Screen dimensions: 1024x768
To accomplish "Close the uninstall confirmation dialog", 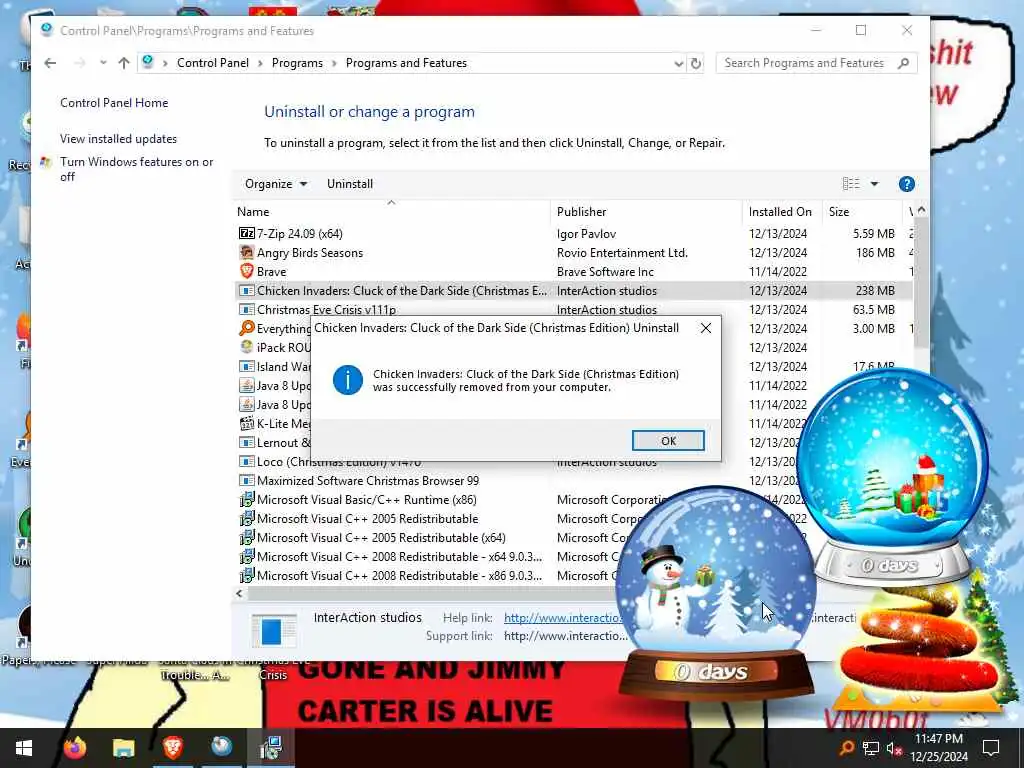I will [x=706, y=328].
